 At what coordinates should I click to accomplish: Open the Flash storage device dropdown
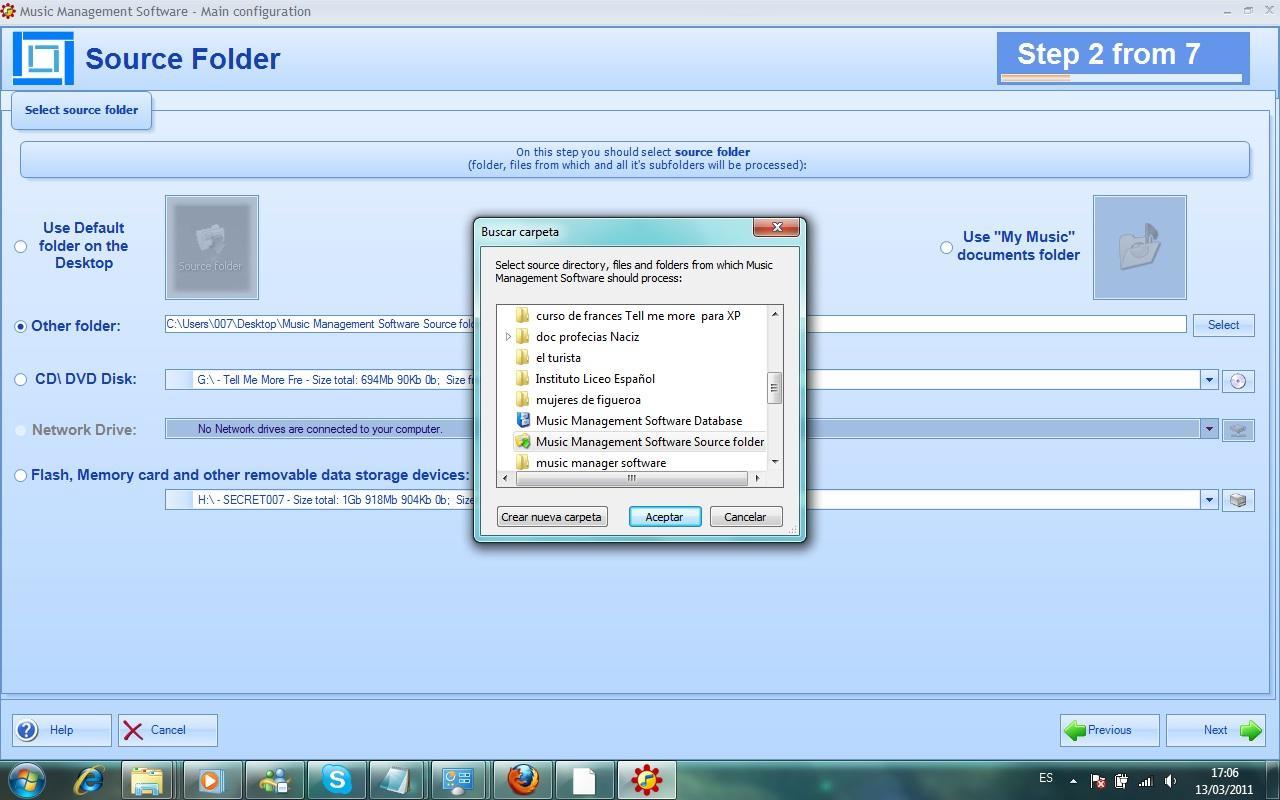pos(1209,499)
